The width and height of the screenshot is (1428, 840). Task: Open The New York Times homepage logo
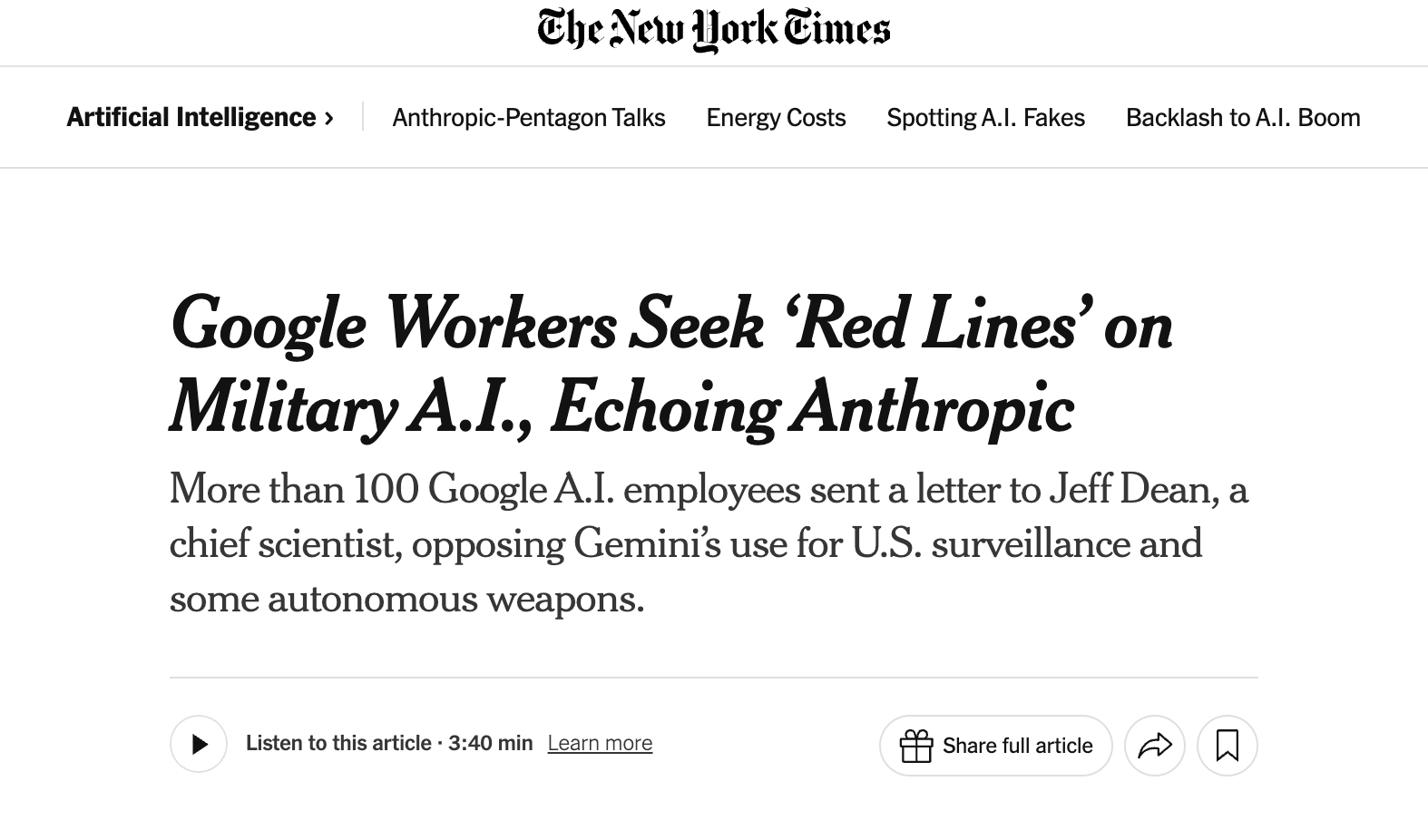(x=714, y=29)
